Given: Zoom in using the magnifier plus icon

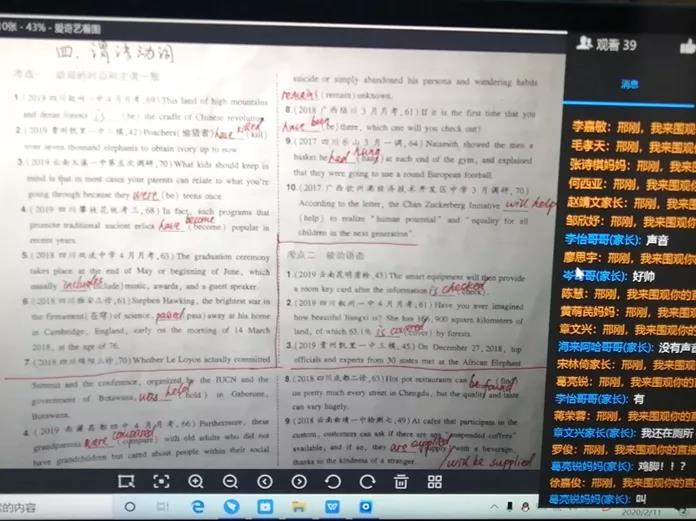Looking at the screenshot, I should 195,481.
